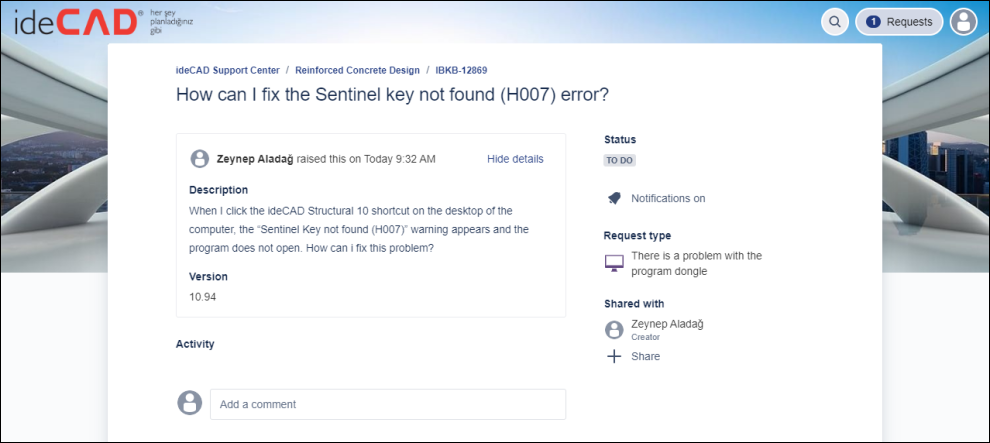
Task: Click the request count badge showing 1
Action: click(873, 22)
